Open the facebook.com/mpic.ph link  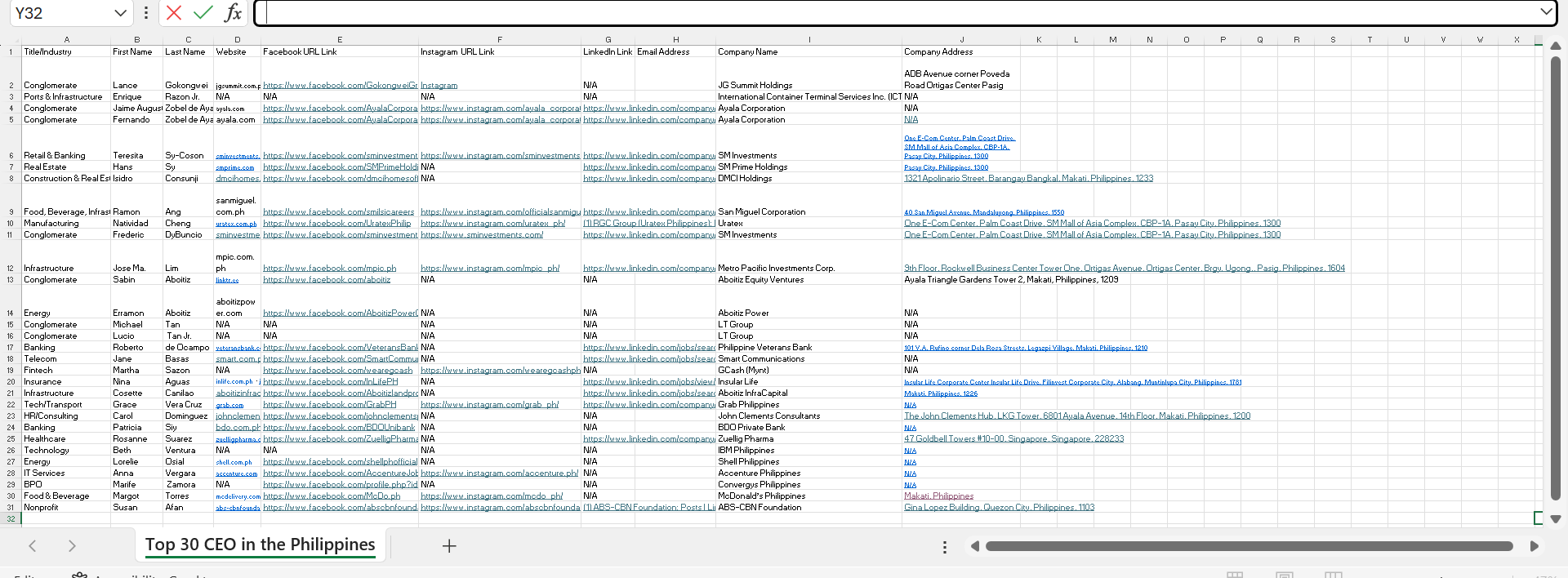(329, 268)
